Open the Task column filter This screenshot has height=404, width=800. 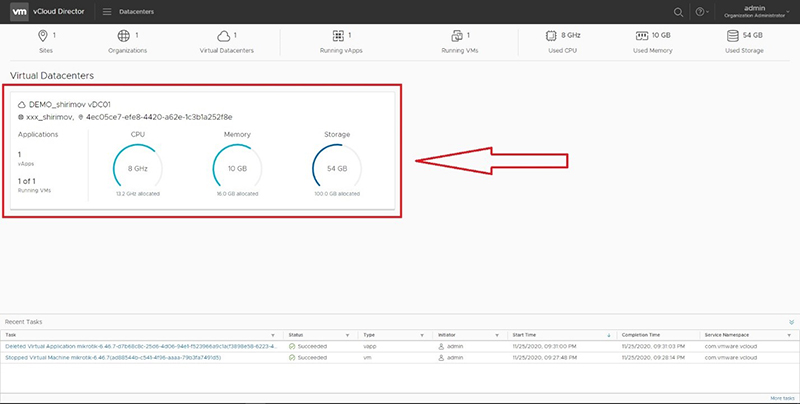coord(273,335)
